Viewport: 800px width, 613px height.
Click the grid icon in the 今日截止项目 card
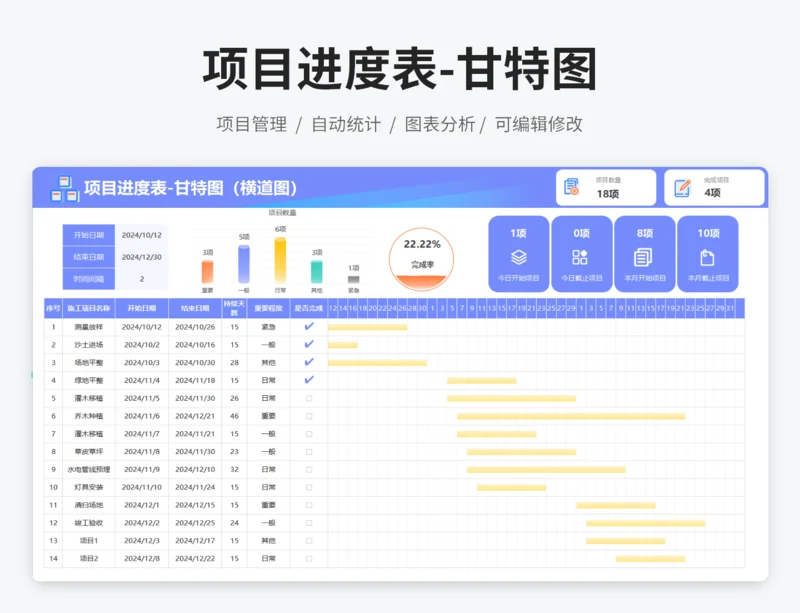[580, 257]
